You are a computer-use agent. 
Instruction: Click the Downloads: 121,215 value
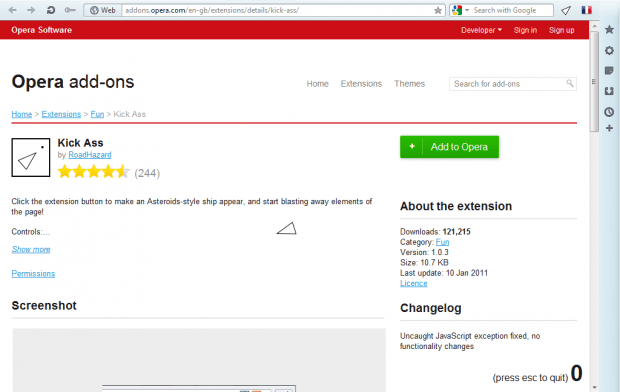tap(456, 232)
